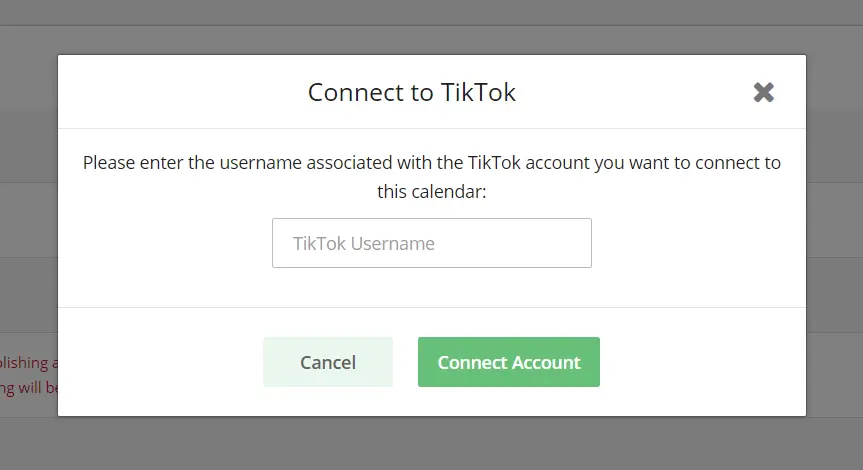The width and height of the screenshot is (863, 470).
Task: Close the Connect to TikTok dialog via X
Action: pyautogui.click(x=764, y=93)
